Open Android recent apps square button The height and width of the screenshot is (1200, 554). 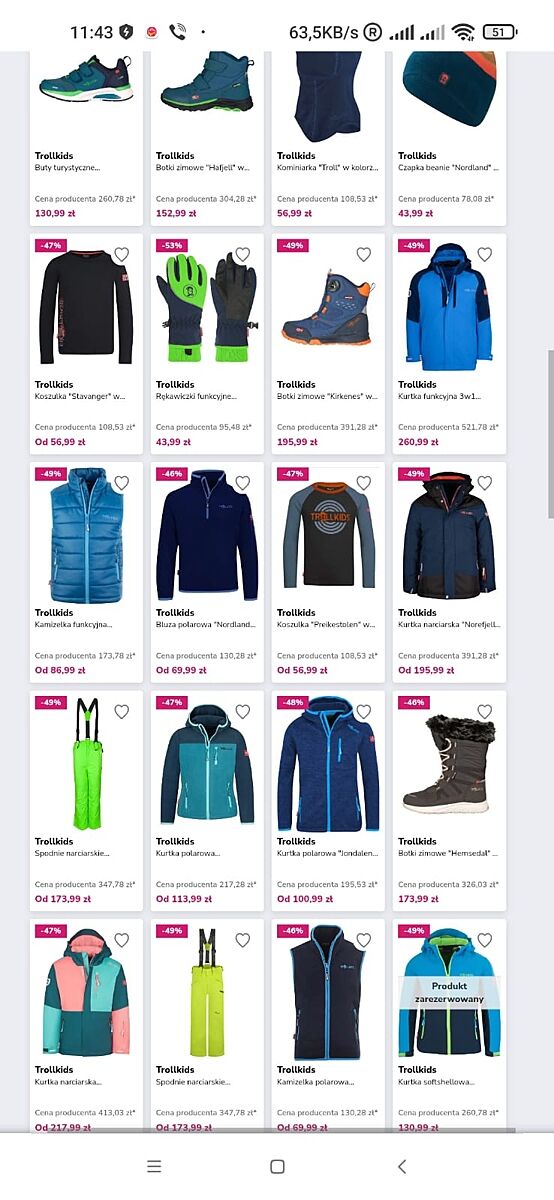(x=277, y=1166)
